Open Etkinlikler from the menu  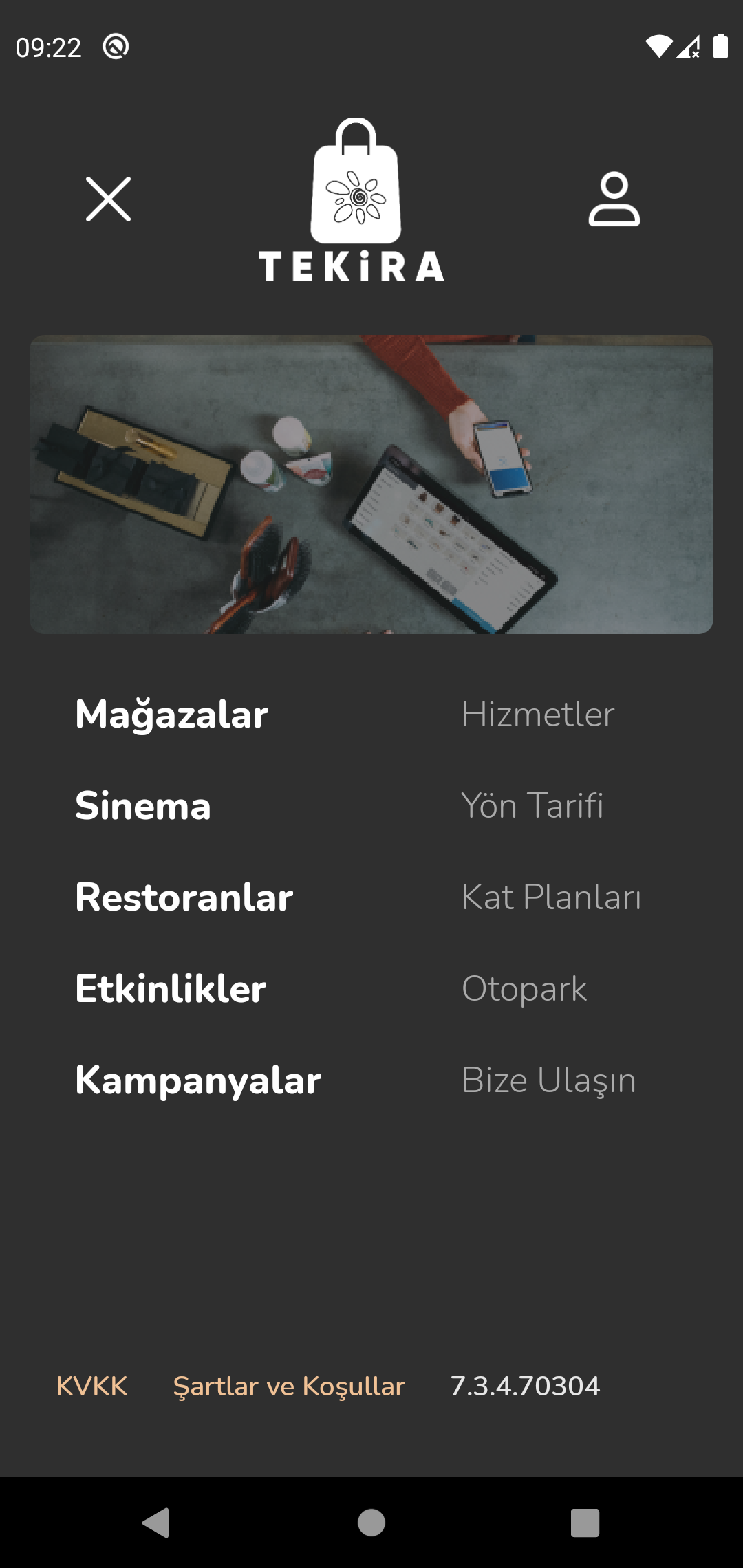coord(171,989)
